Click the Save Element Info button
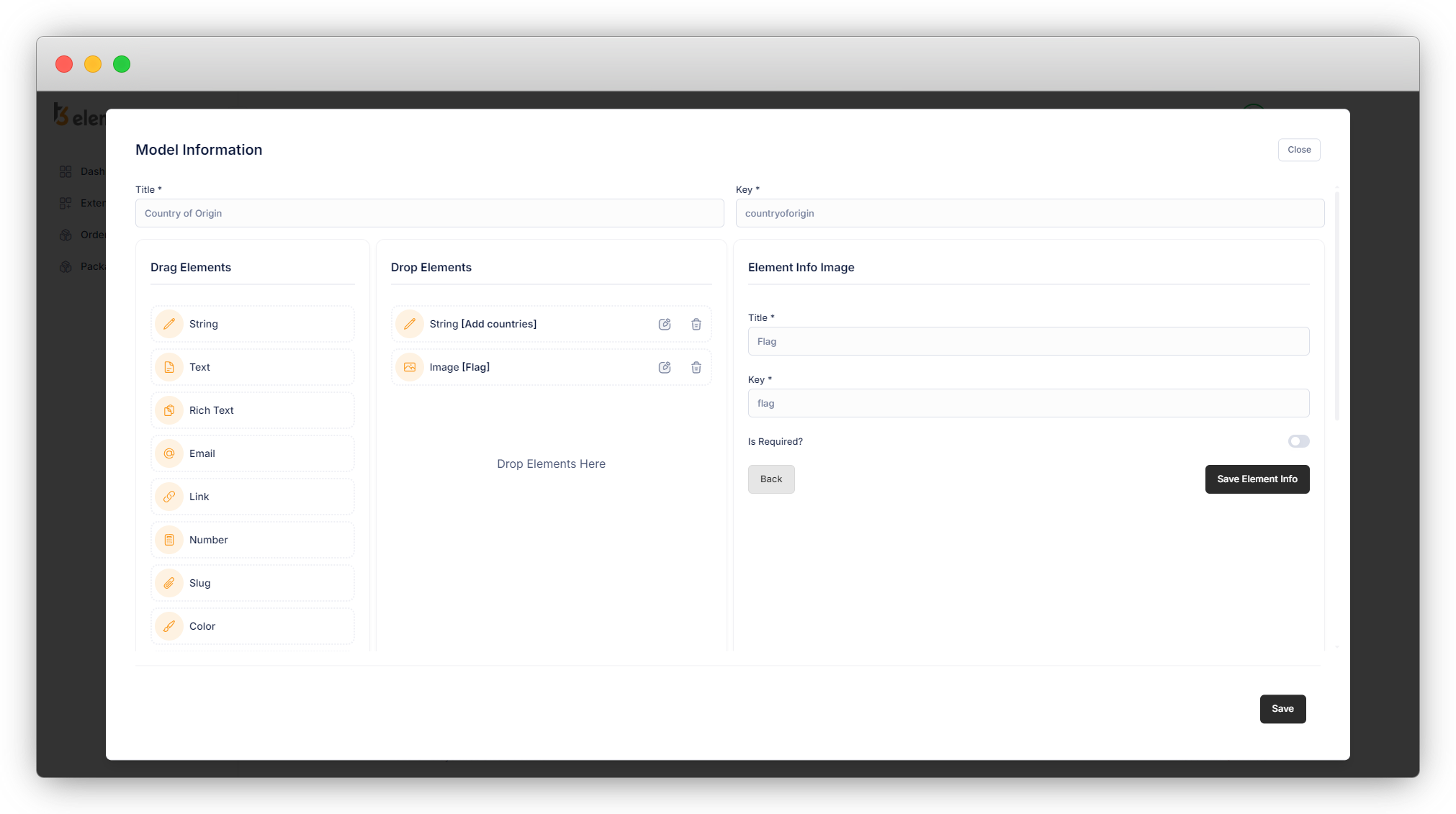 click(1257, 479)
